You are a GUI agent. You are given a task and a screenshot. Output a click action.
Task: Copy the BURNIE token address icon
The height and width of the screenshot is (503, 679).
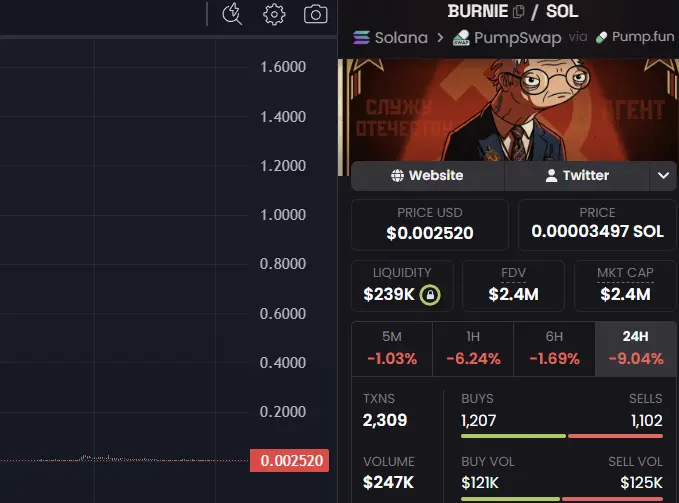[518, 11]
